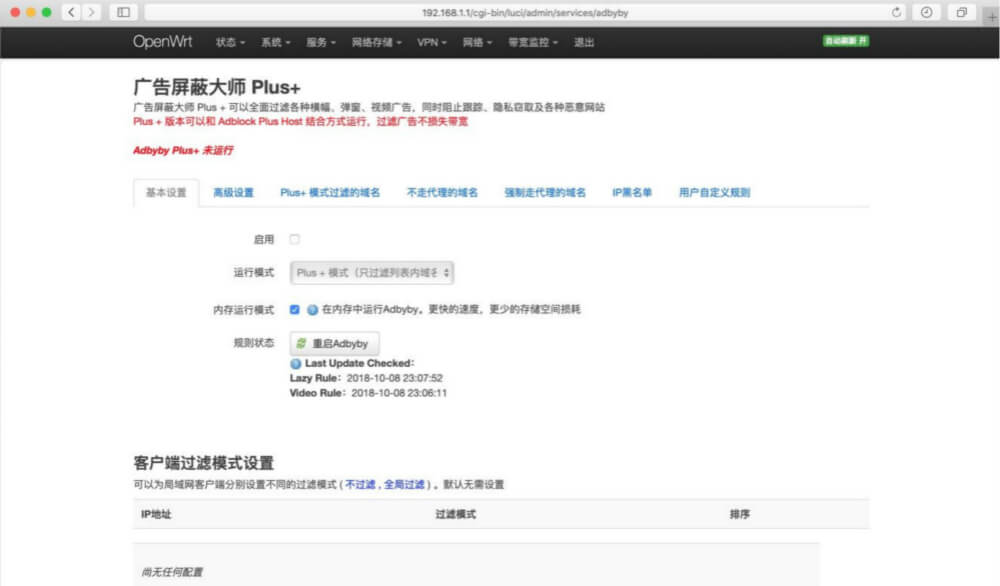Click the browser reload icon in address bar
Viewport: 1000px width, 586px height.
tap(897, 13)
